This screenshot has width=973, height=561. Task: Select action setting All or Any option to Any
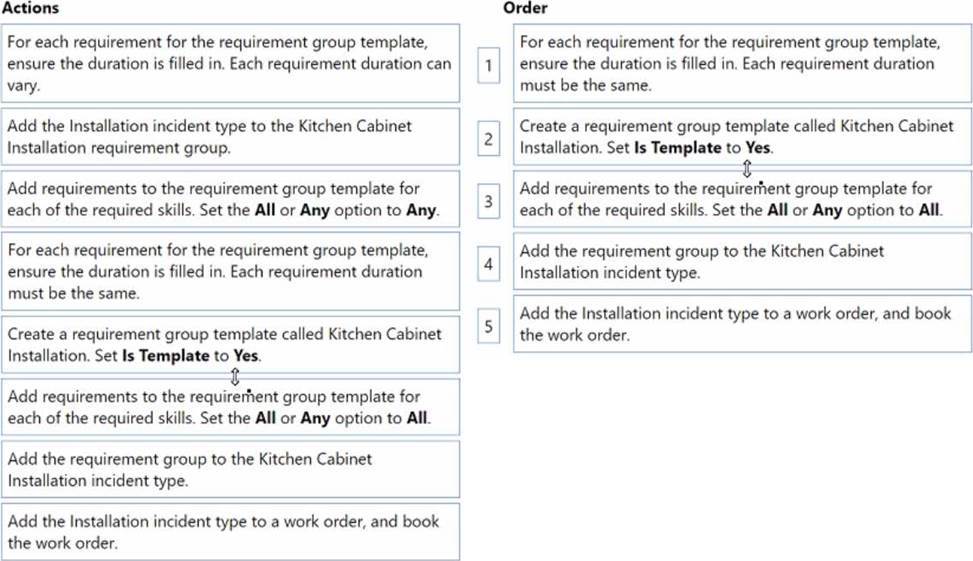pos(230,199)
